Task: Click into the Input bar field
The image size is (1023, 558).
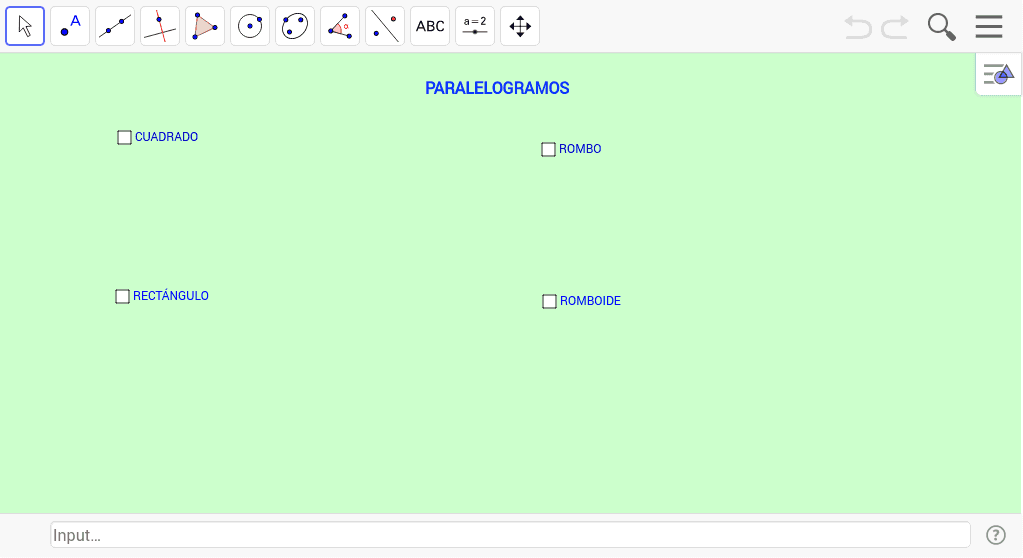Action: pyautogui.click(x=510, y=535)
